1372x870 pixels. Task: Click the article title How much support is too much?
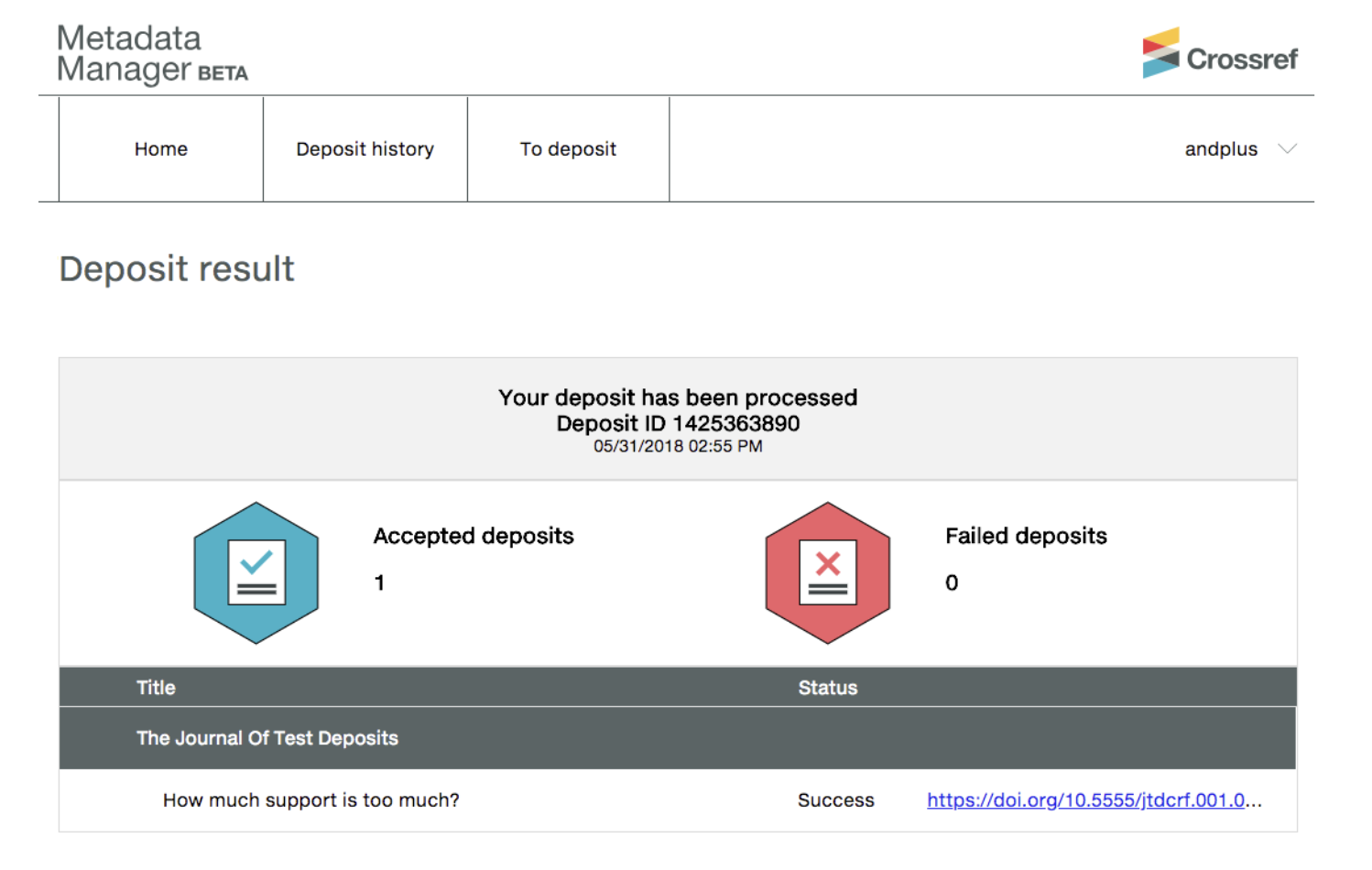coord(310,799)
